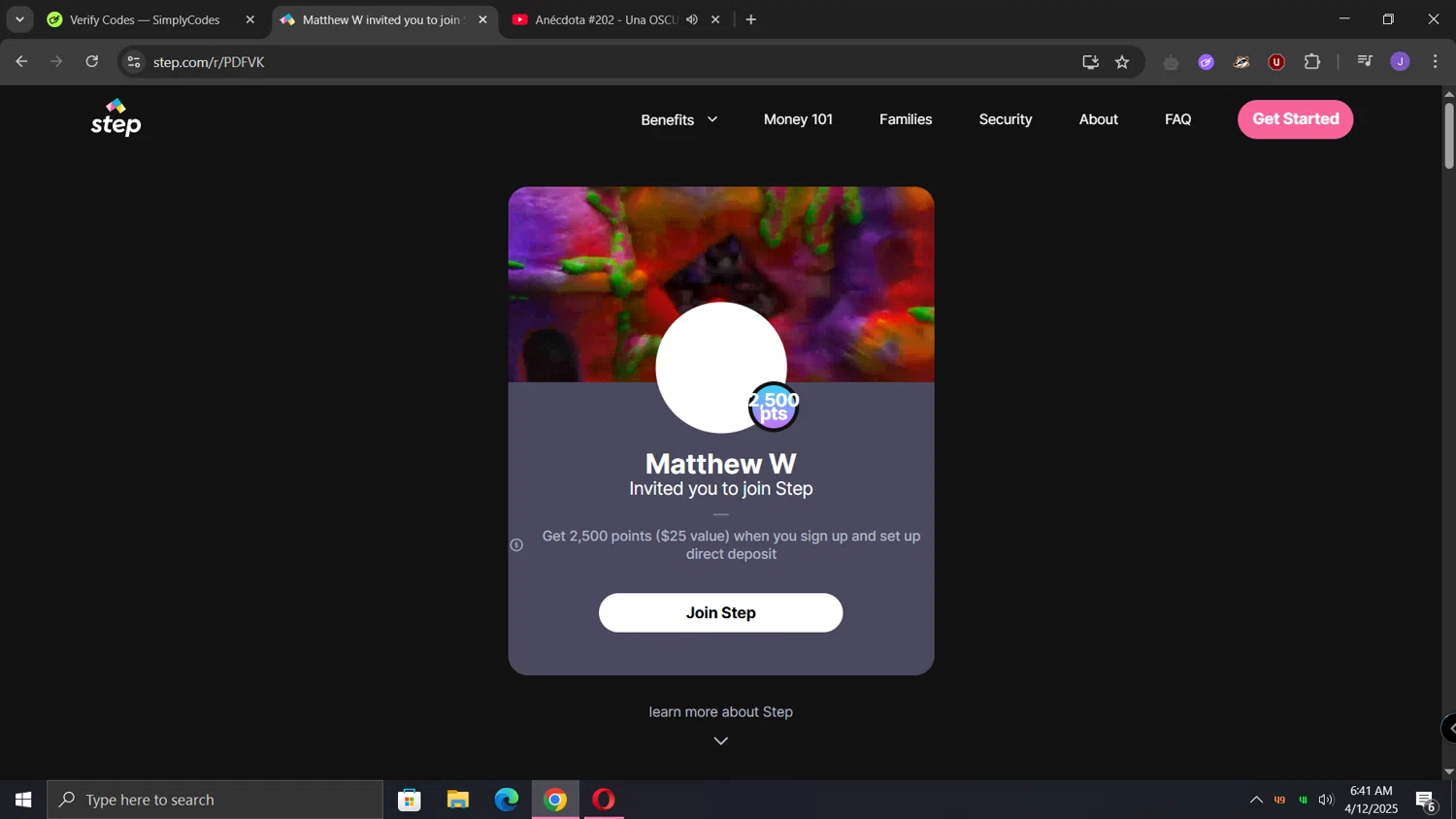Open the About page
The width and height of the screenshot is (1456, 819).
[1099, 119]
